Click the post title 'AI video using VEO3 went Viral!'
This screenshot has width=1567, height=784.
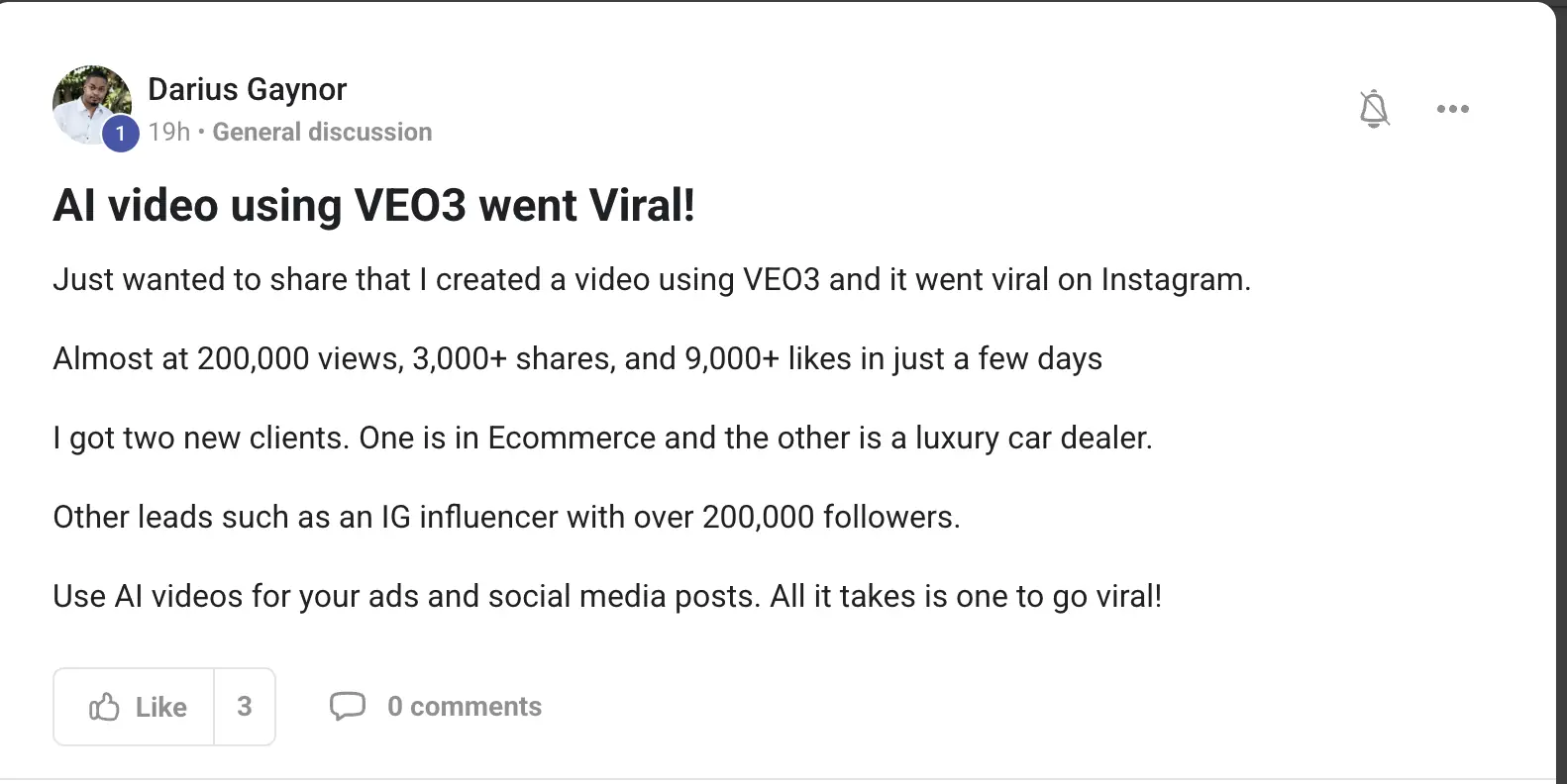tap(373, 206)
